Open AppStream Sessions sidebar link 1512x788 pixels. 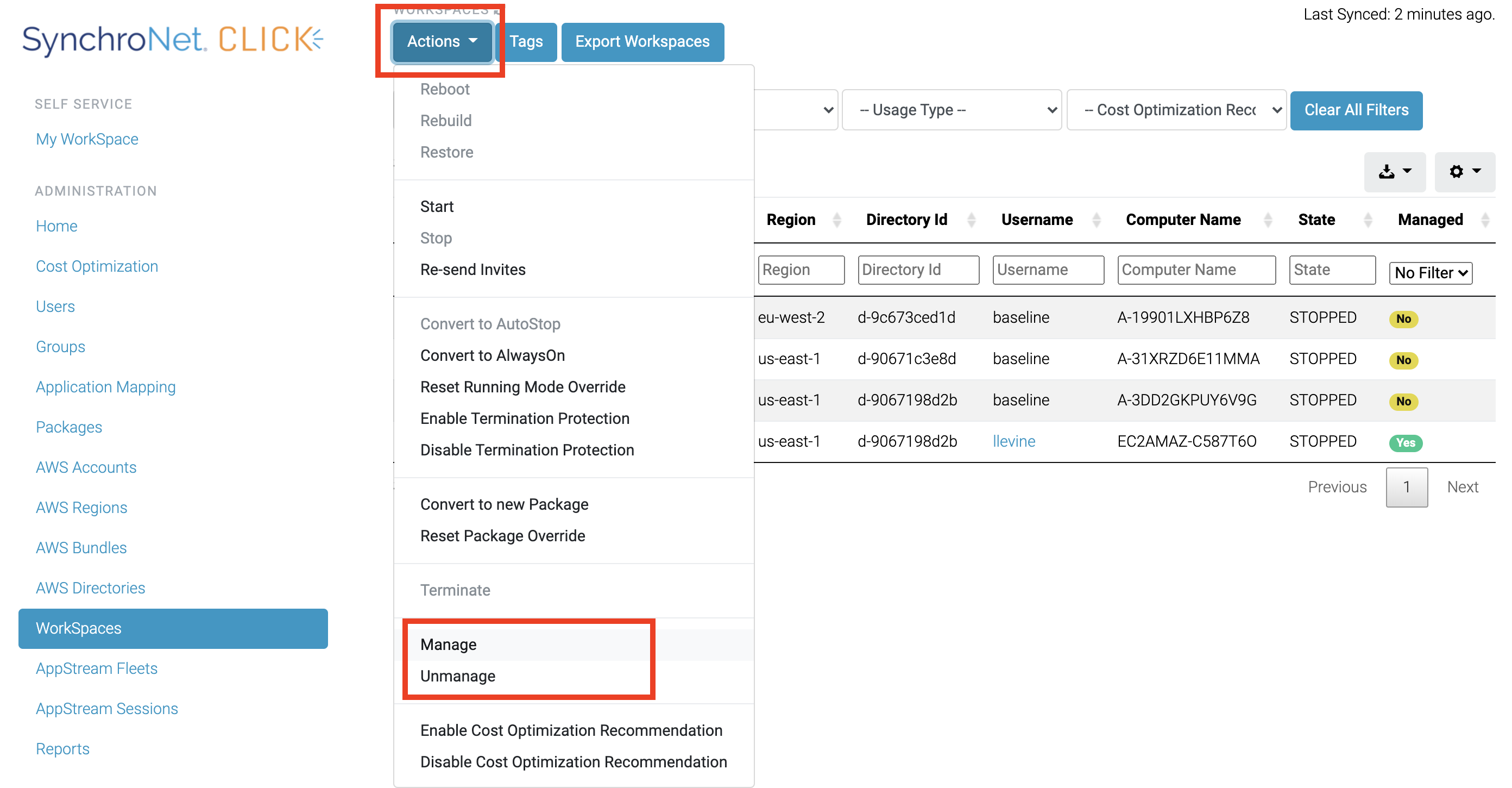pos(107,709)
